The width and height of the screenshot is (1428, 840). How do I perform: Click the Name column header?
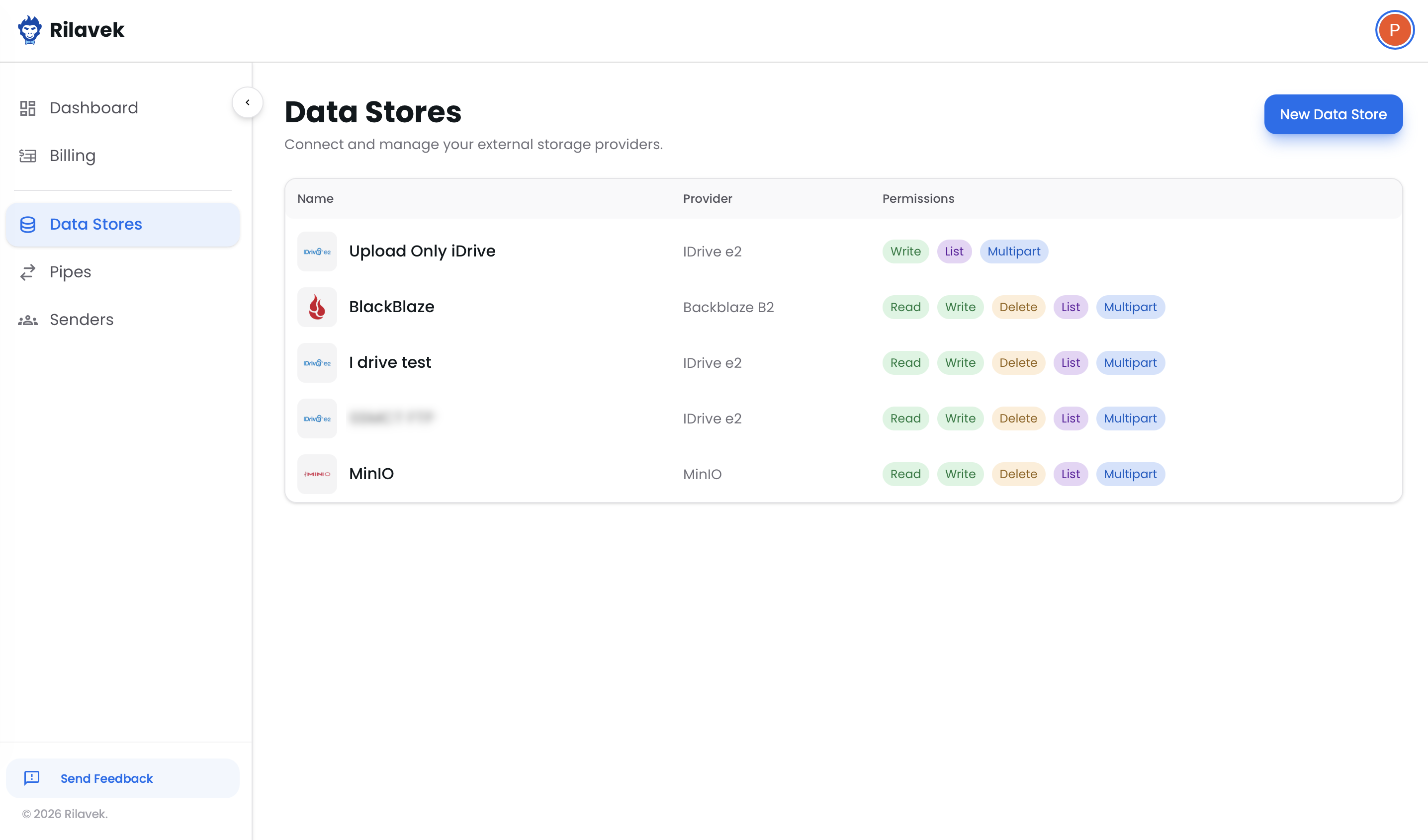click(315, 199)
